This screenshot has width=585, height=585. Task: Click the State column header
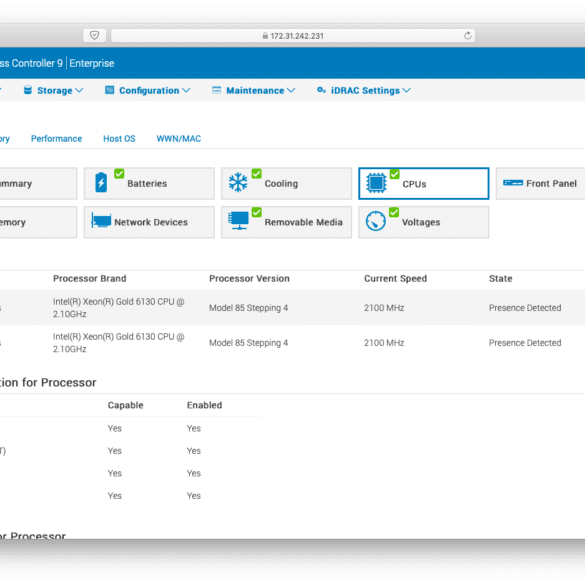500,278
